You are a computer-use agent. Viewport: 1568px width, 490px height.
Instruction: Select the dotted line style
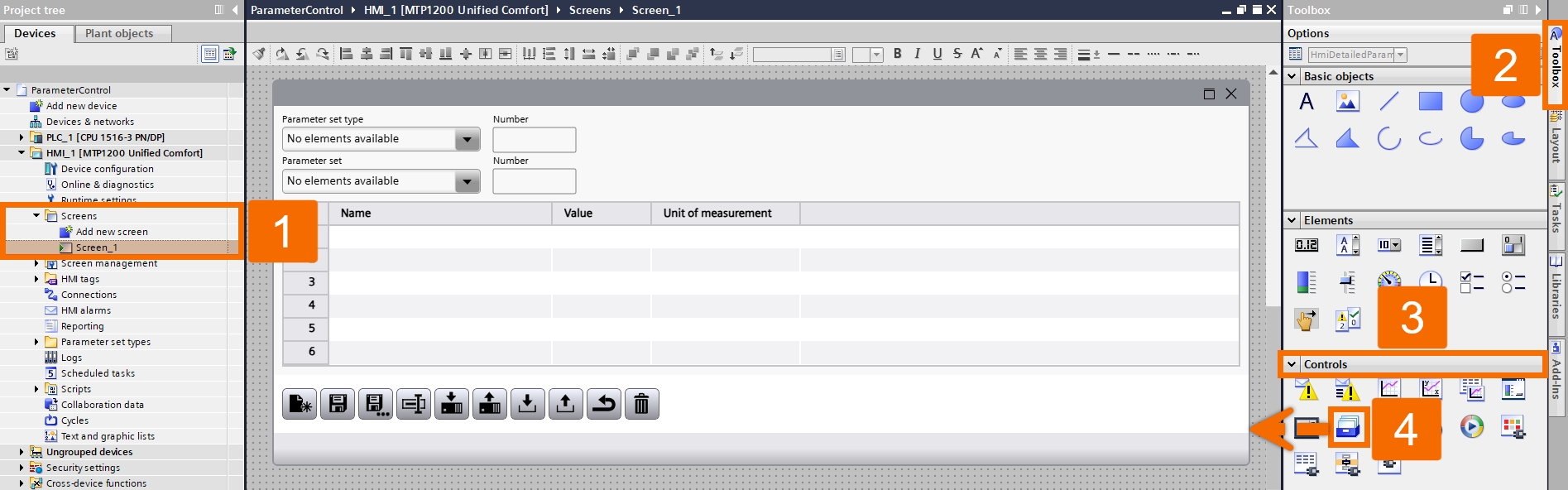click(x=1153, y=54)
